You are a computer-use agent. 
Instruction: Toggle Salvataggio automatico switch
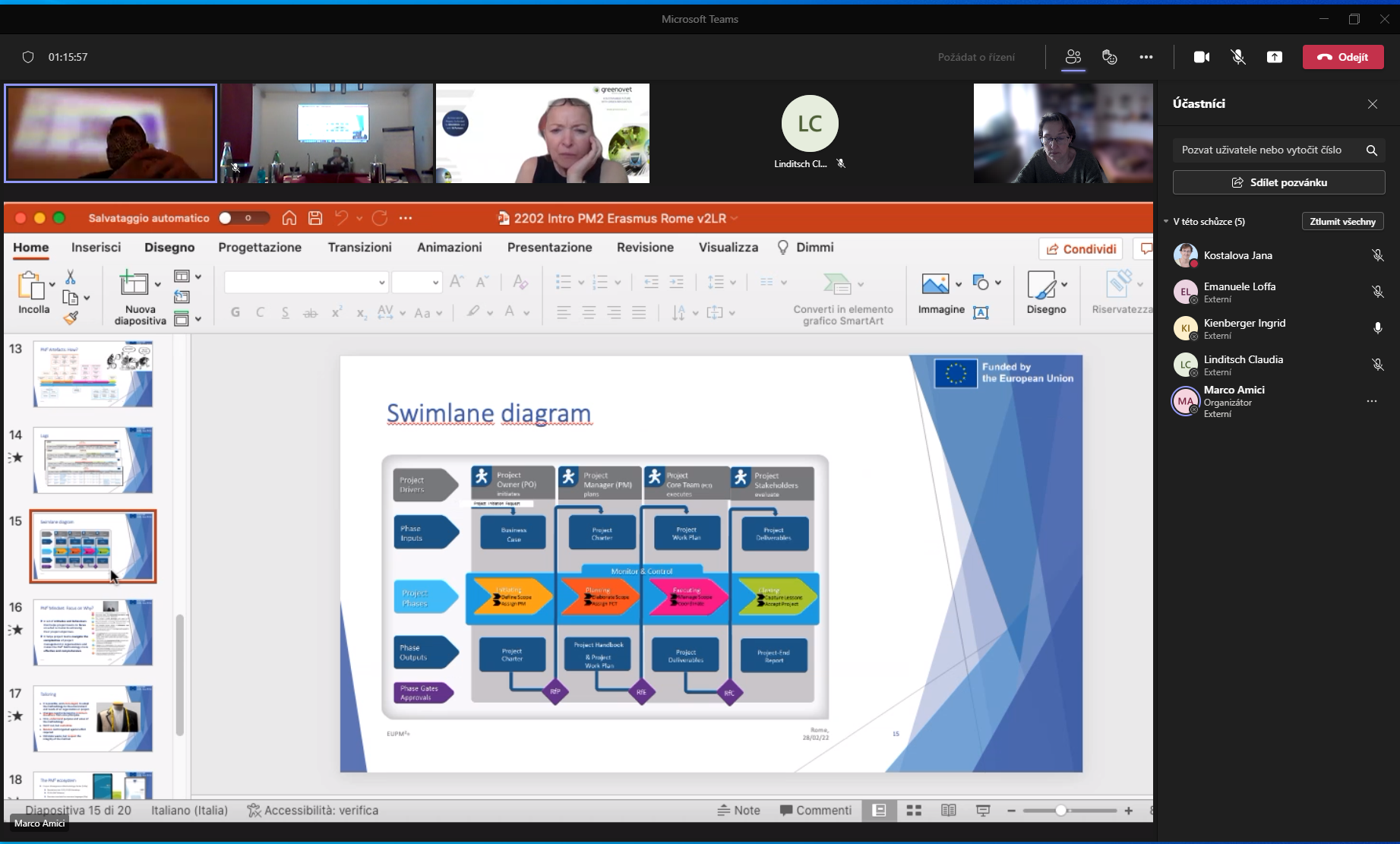[243, 218]
